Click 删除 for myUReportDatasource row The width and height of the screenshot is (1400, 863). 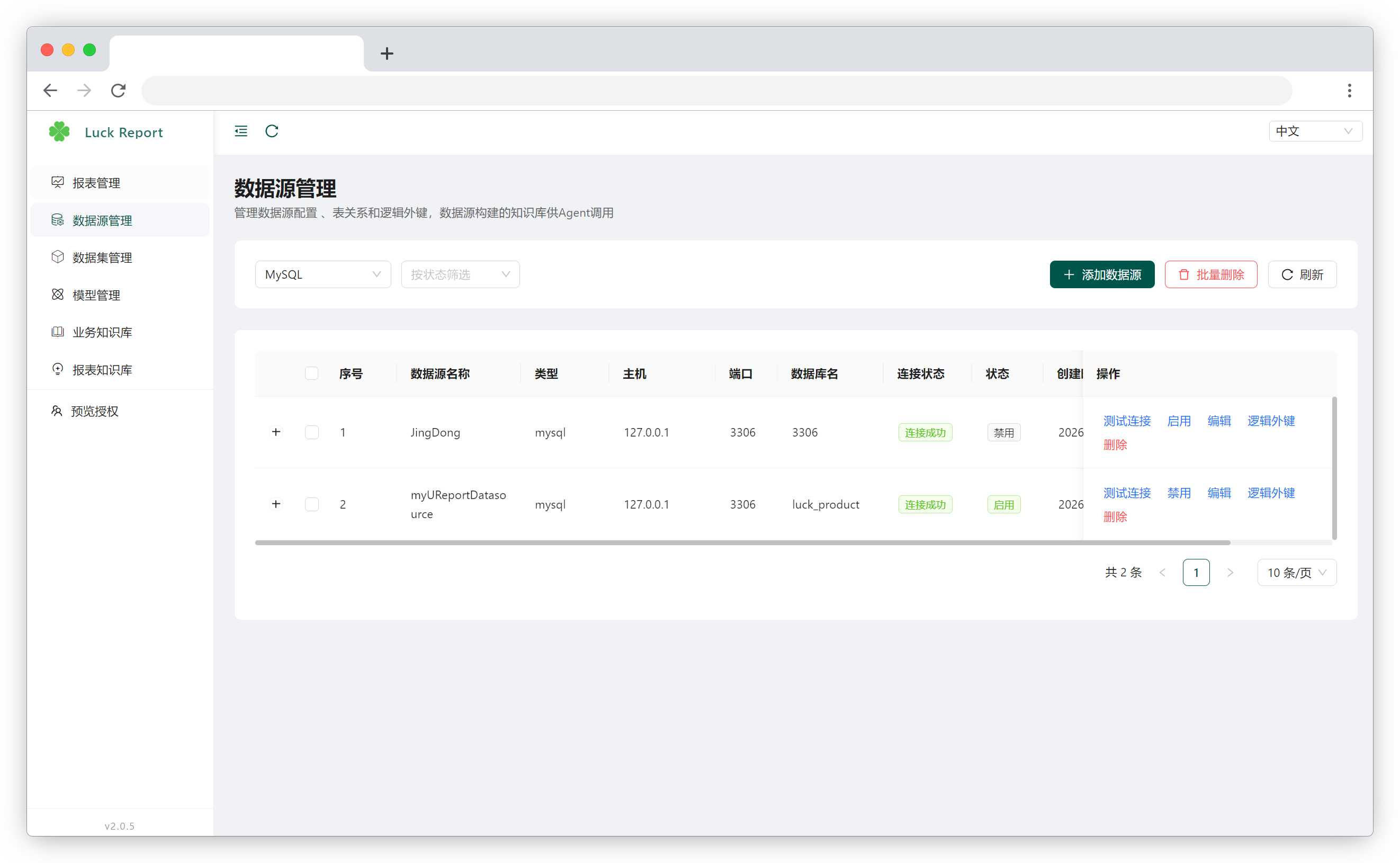click(1115, 517)
